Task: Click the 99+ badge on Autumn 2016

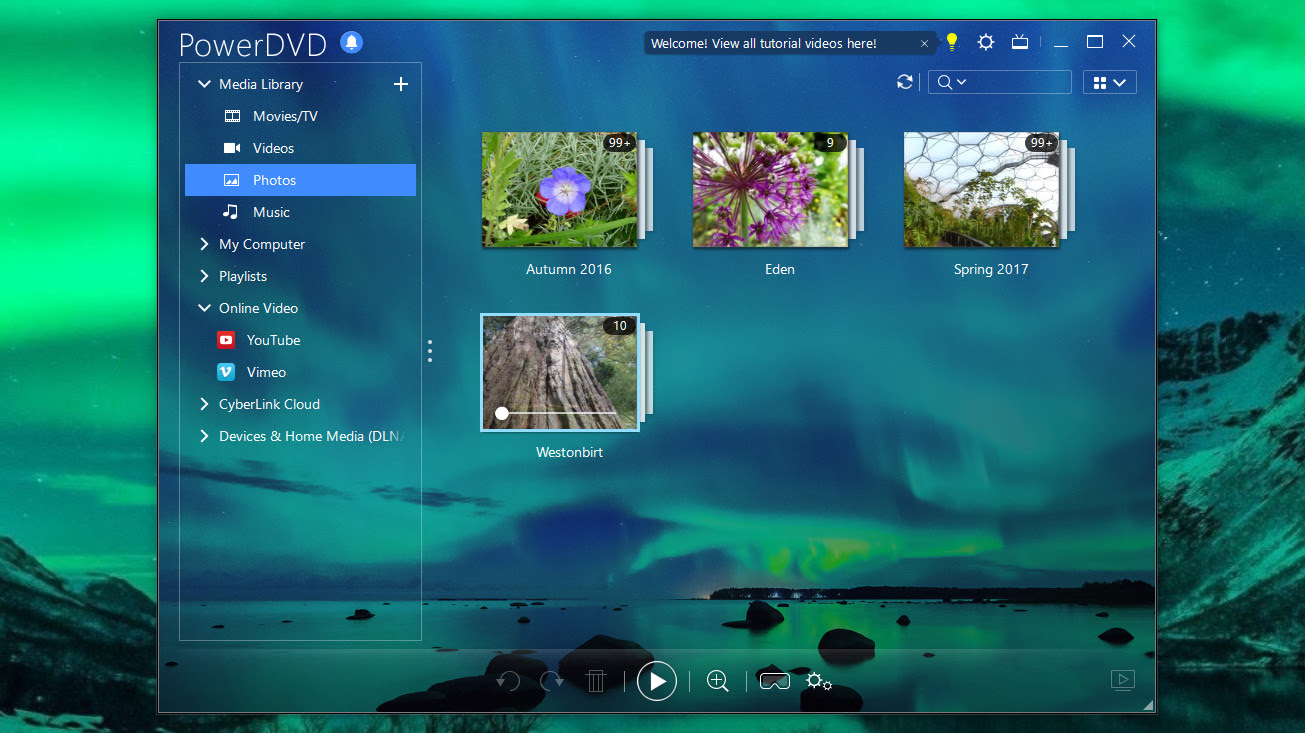Action: point(619,143)
